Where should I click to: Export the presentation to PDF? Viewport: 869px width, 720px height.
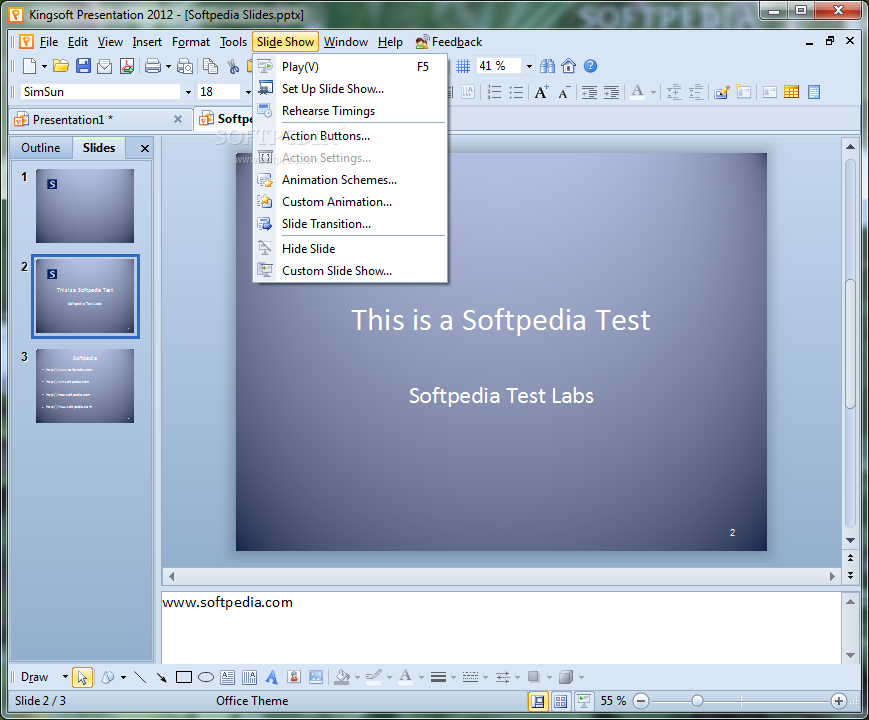(x=127, y=67)
